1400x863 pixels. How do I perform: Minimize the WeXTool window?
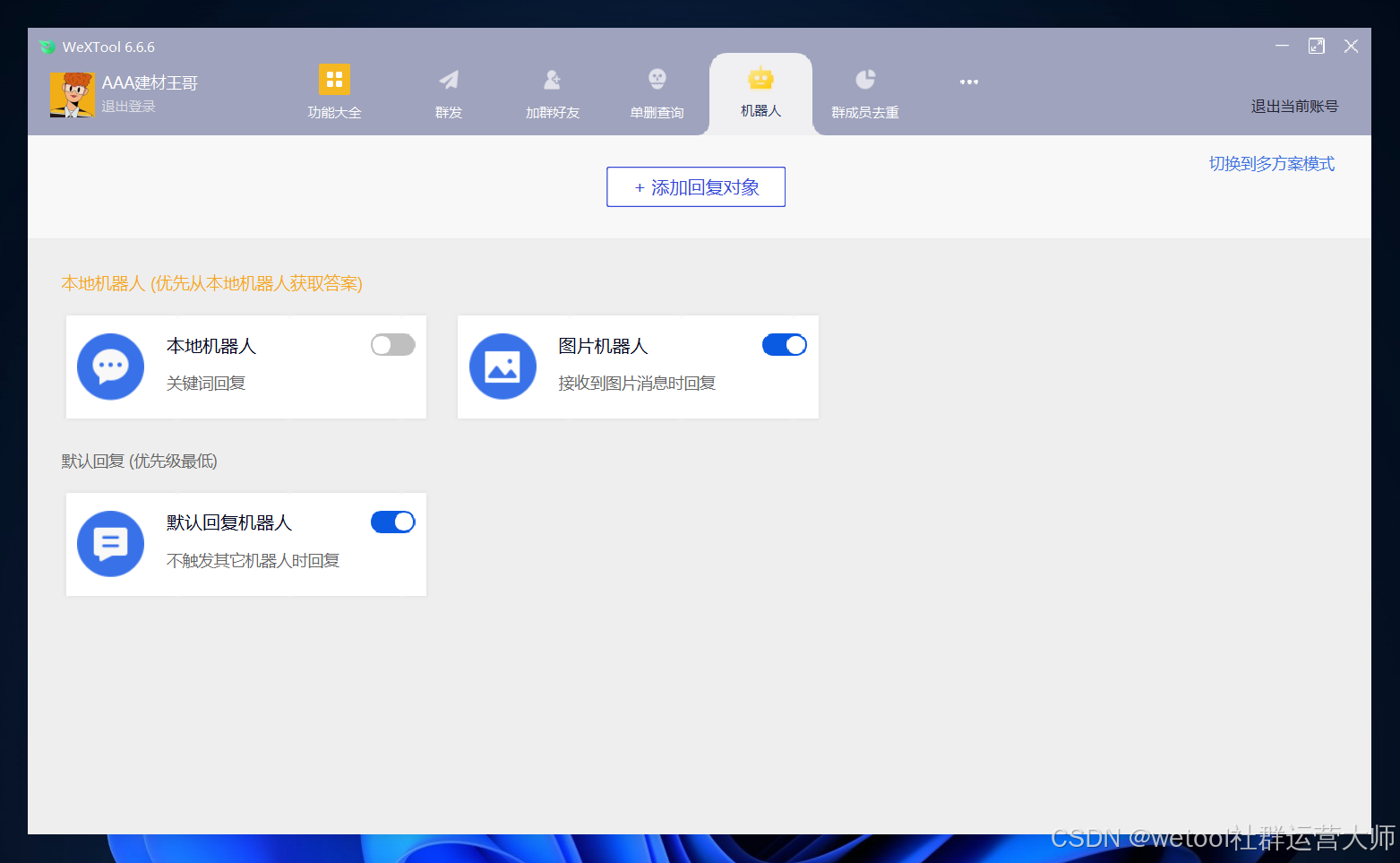tap(1282, 46)
